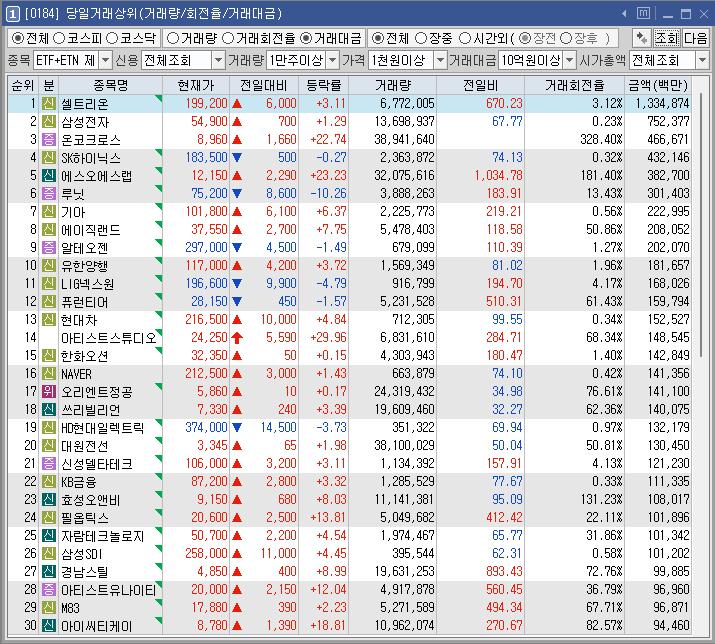
Task: Open the 가격 1천원이상 dropdown
Action: [x=440, y=60]
